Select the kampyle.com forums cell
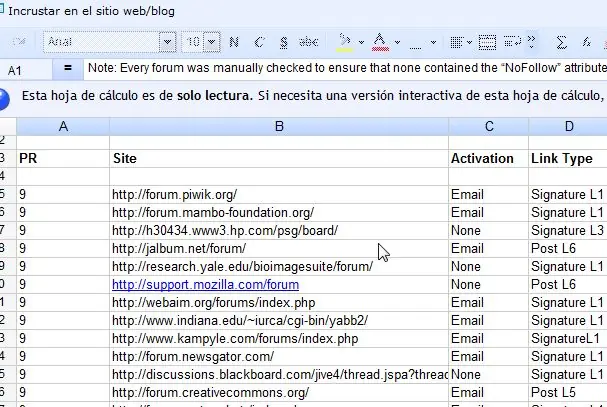Screen dimensions: 607x407 [x=279, y=338]
